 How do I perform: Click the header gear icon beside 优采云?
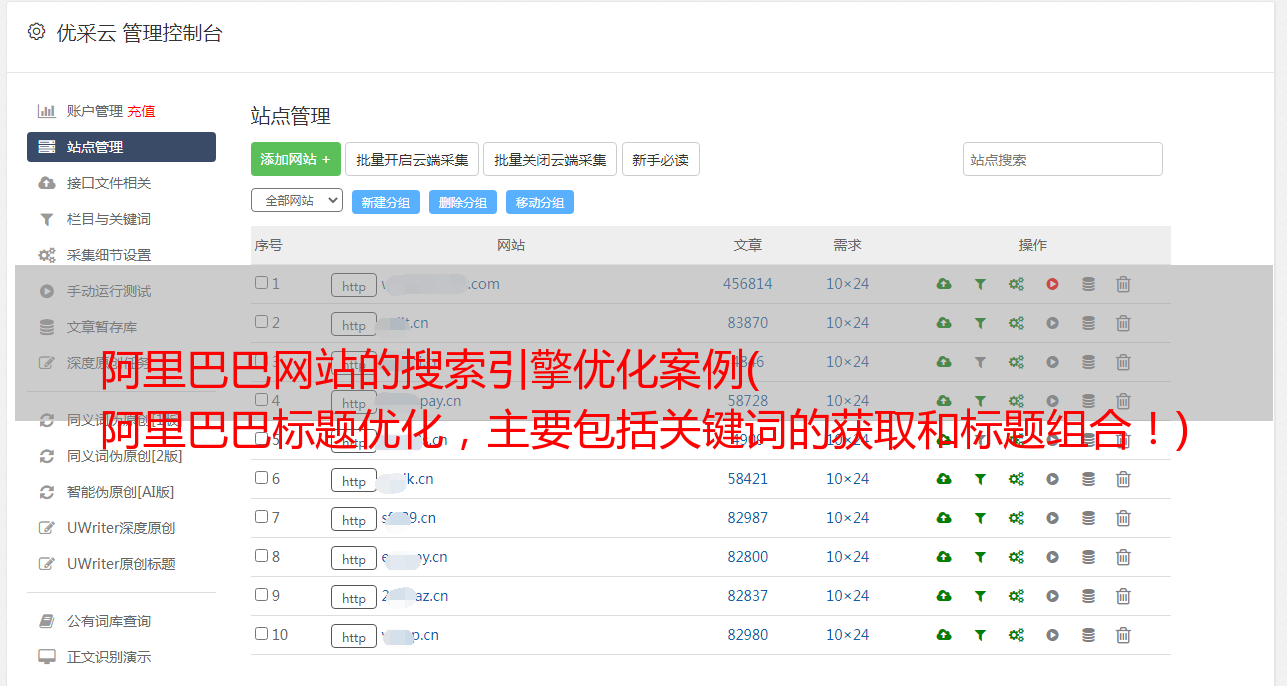point(36,32)
